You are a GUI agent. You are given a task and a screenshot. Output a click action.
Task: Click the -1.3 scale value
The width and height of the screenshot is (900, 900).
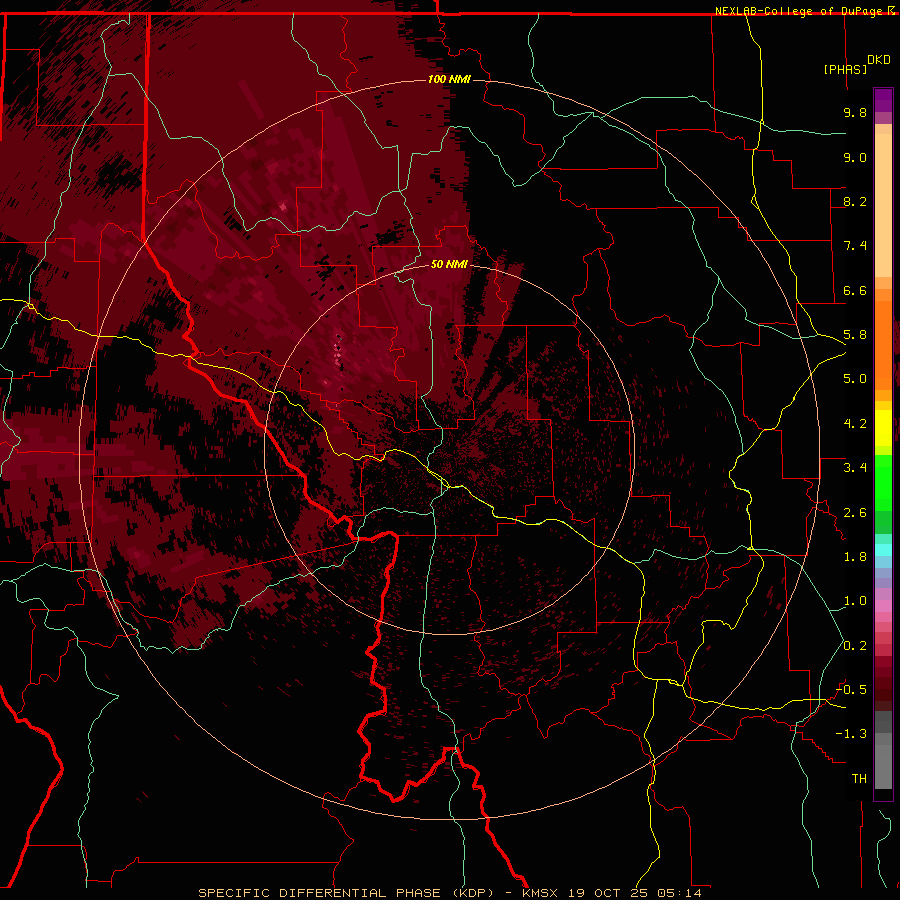[x=851, y=734]
